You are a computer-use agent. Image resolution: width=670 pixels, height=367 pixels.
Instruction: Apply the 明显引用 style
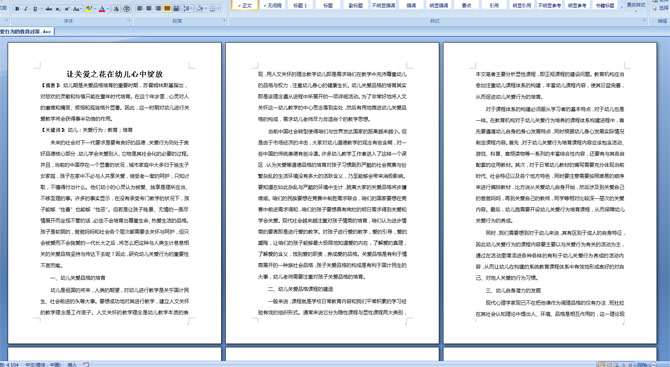click(x=522, y=5)
